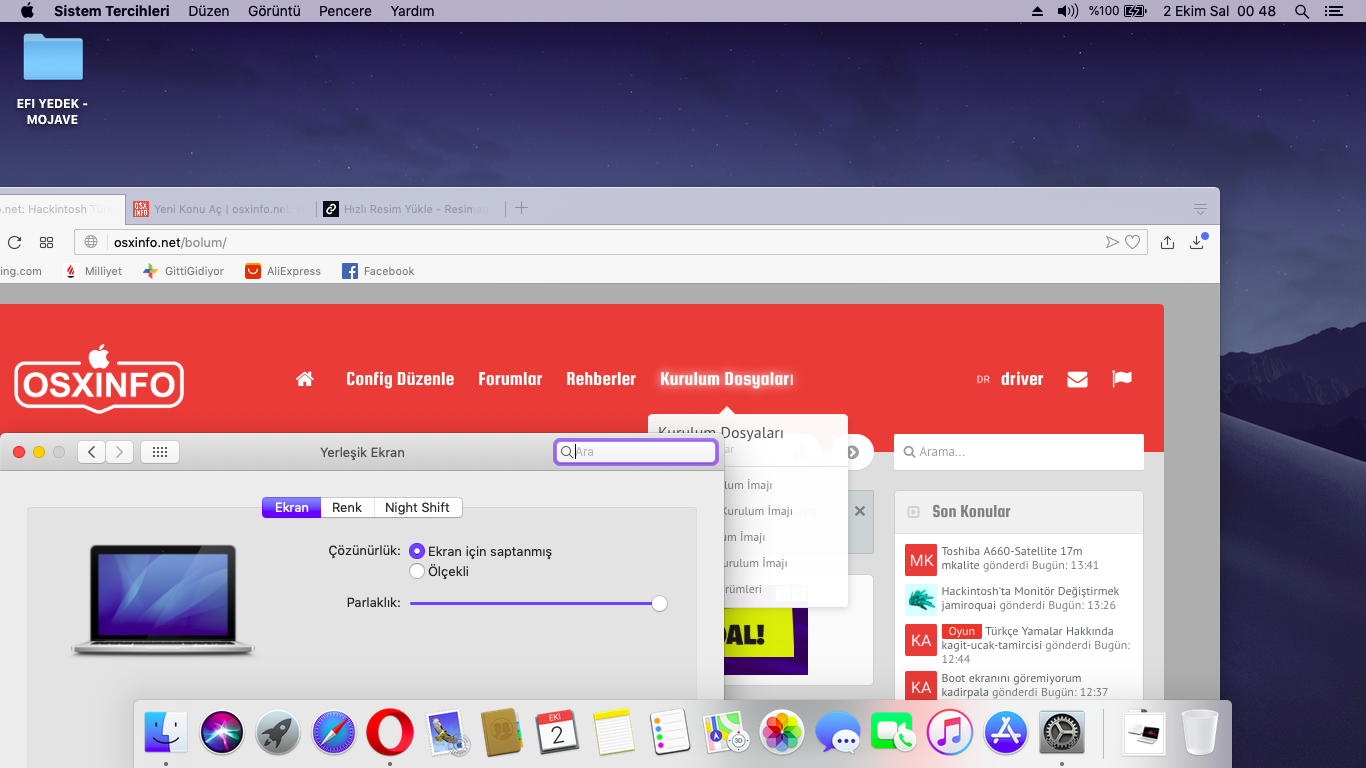Open the Opera downloads icon
Viewport: 1366px width, 768px height.
click(1197, 242)
